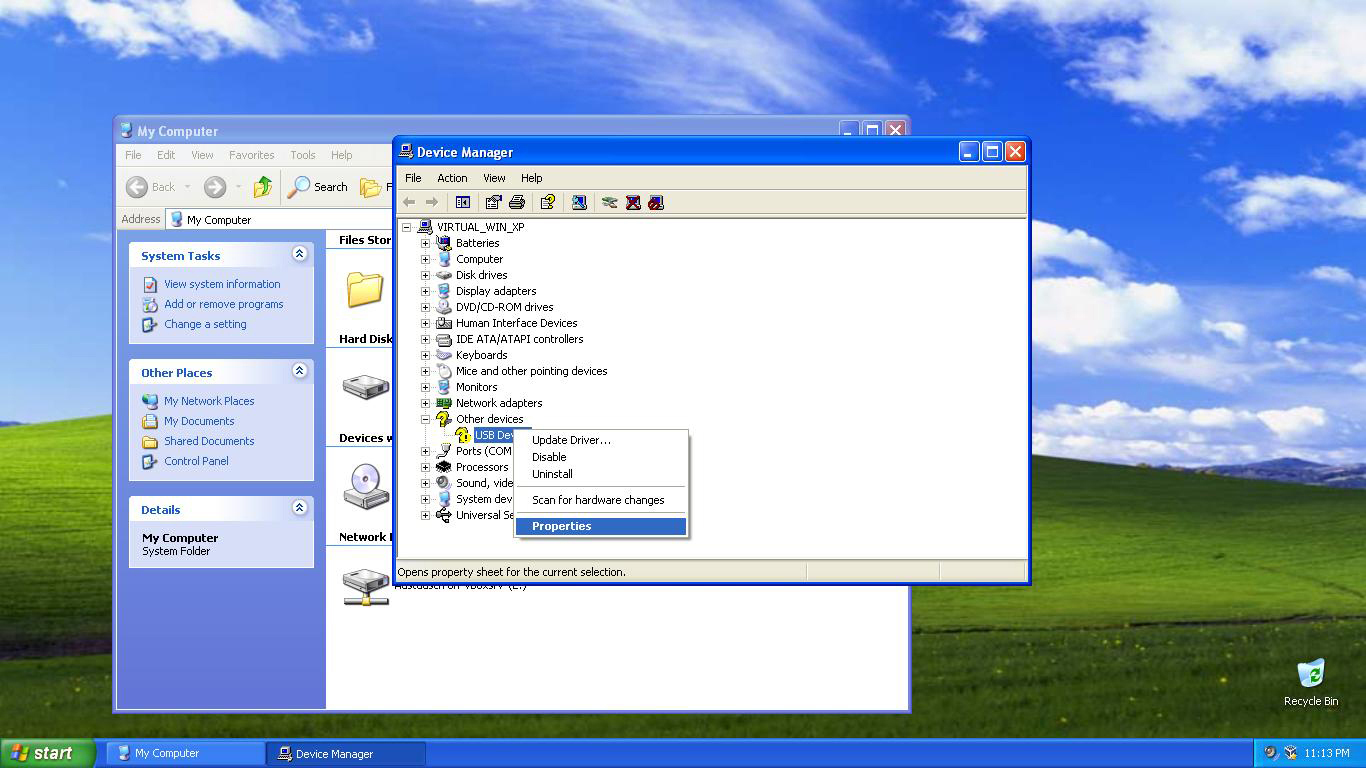Click the Keyboards category icon
The image size is (1366, 768).
click(444, 355)
